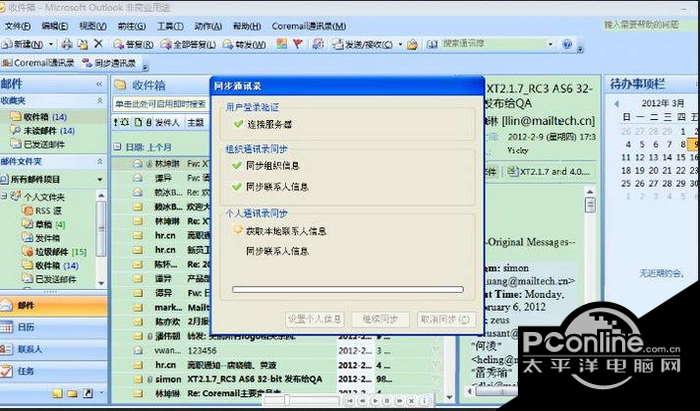This screenshot has height=411, width=700.
Task: Click the 答复(R) reply button
Action: coord(133,44)
